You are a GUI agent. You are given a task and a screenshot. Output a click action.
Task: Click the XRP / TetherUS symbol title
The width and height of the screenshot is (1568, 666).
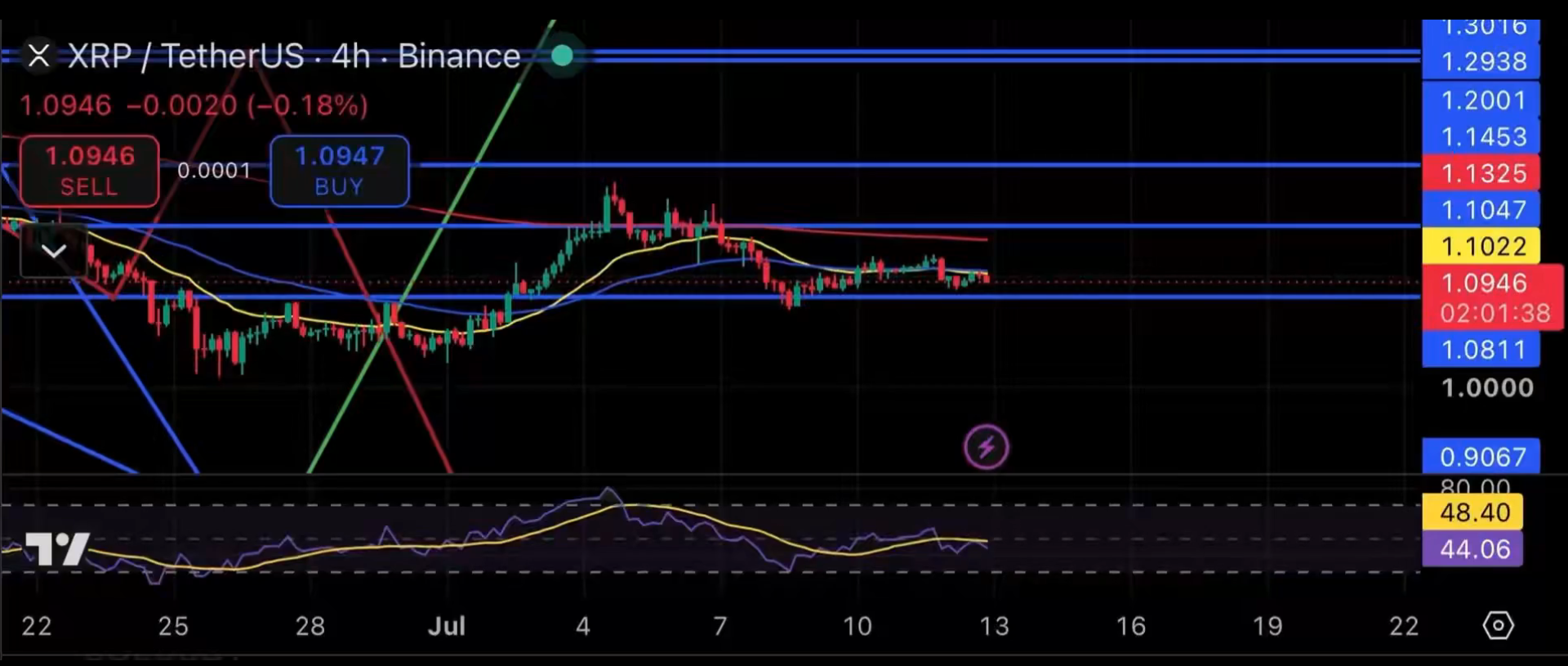(294, 56)
